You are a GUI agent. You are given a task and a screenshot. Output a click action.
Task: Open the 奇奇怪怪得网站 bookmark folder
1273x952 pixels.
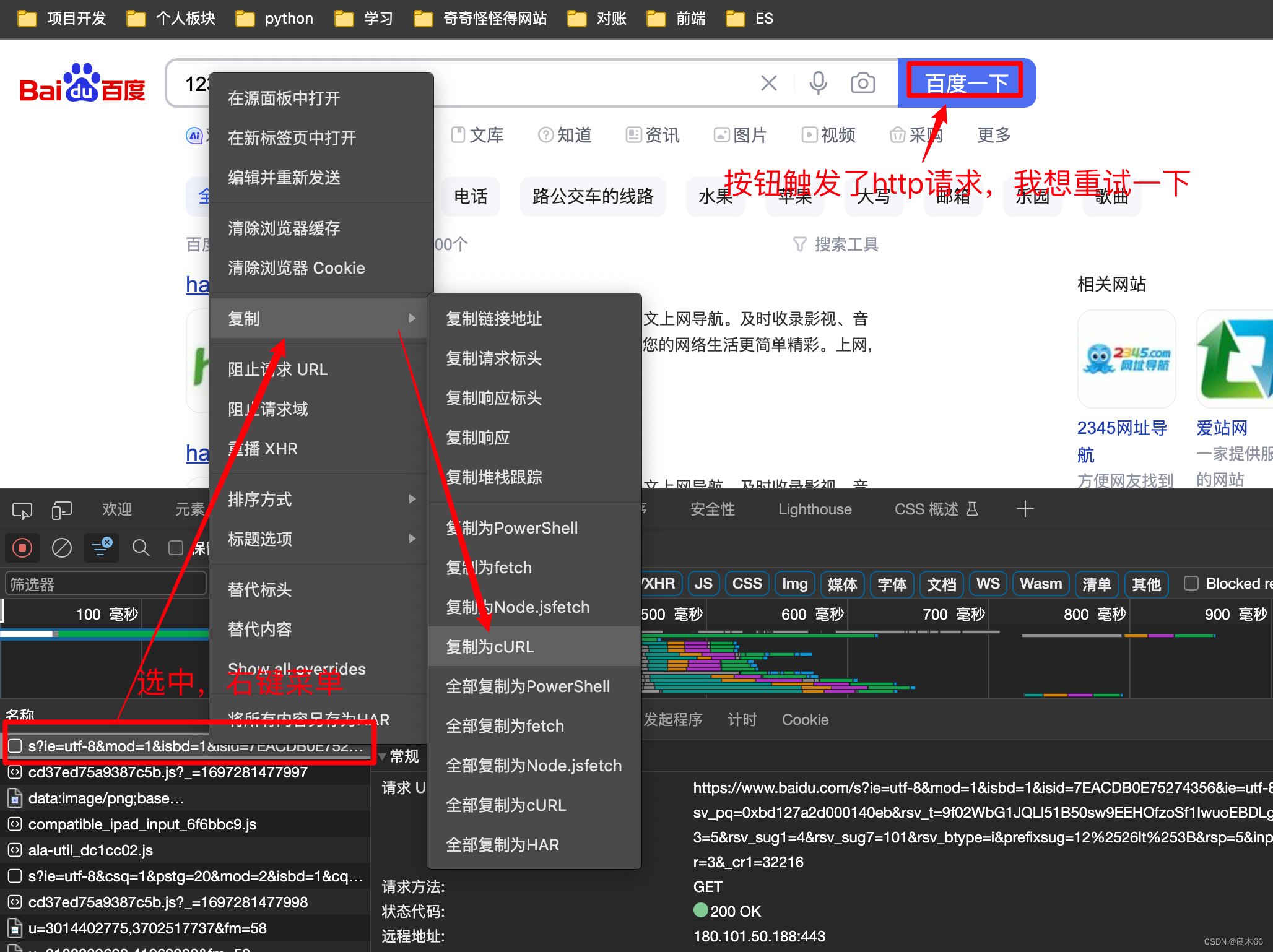[480, 19]
